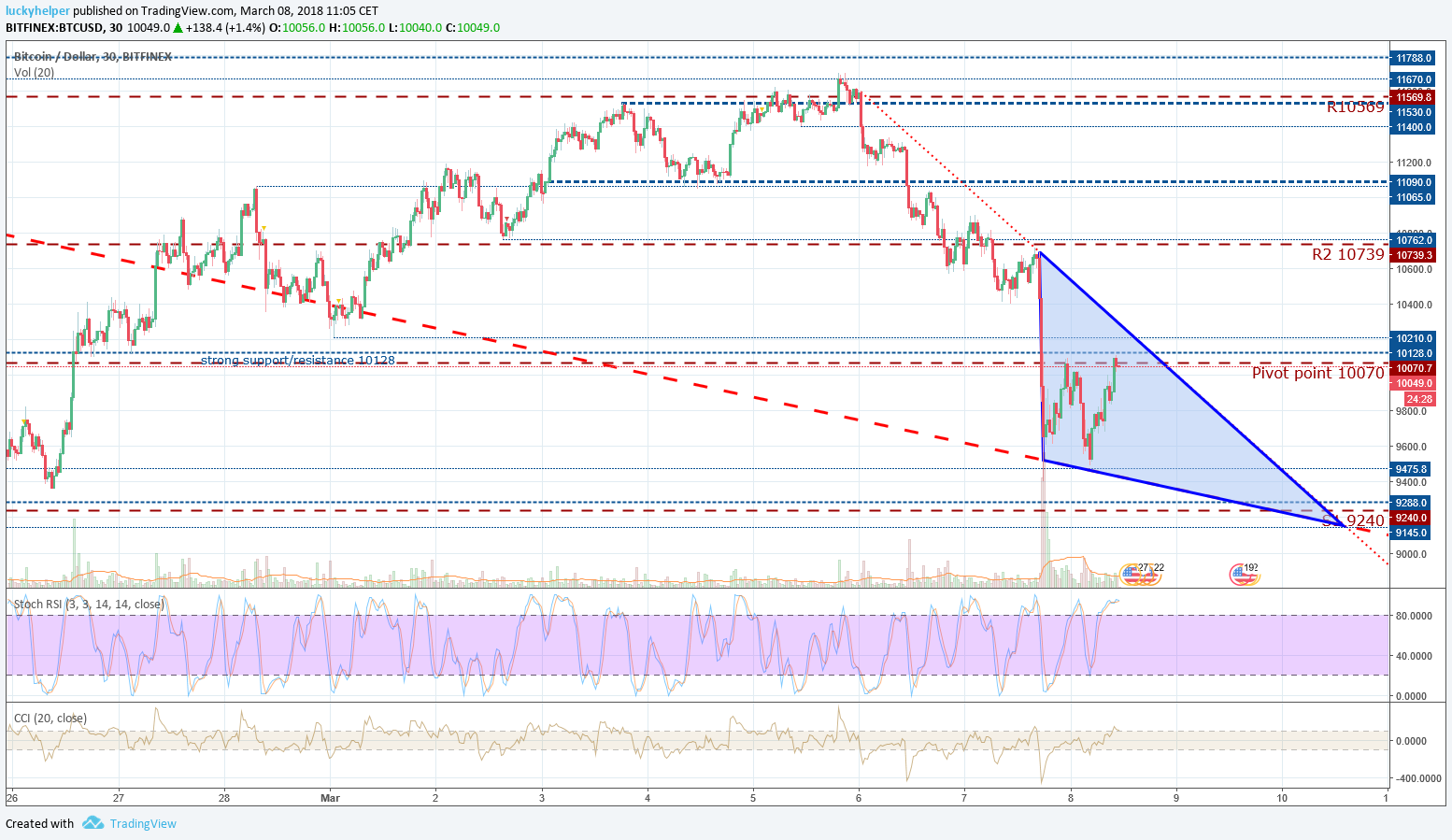Image resolution: width=1452 pixels, height=840 pixels.
Task: Click the current price 10049.0 label
Action: (x=1412, y=383)
